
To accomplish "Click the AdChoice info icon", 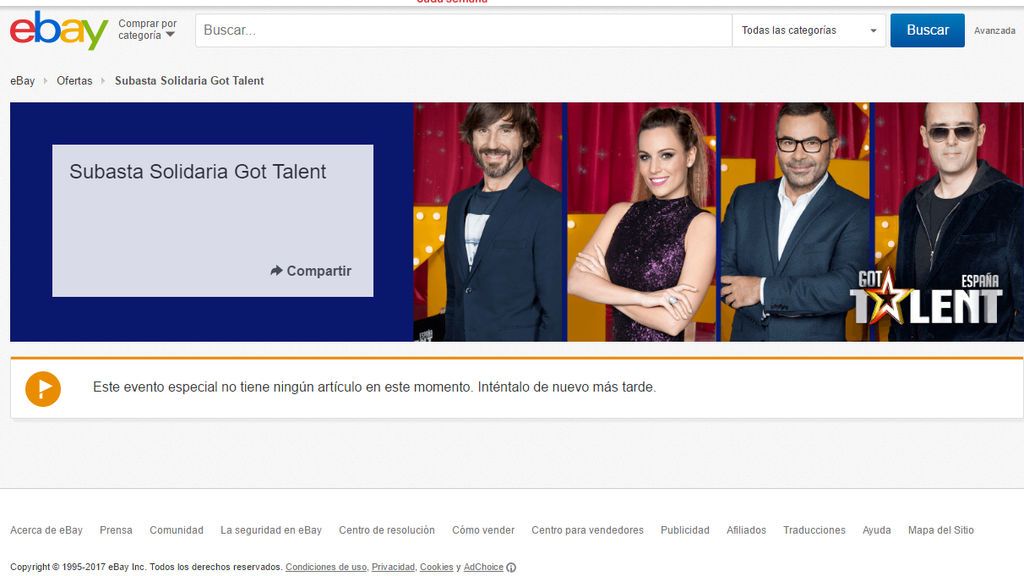I will coord(511,568).
